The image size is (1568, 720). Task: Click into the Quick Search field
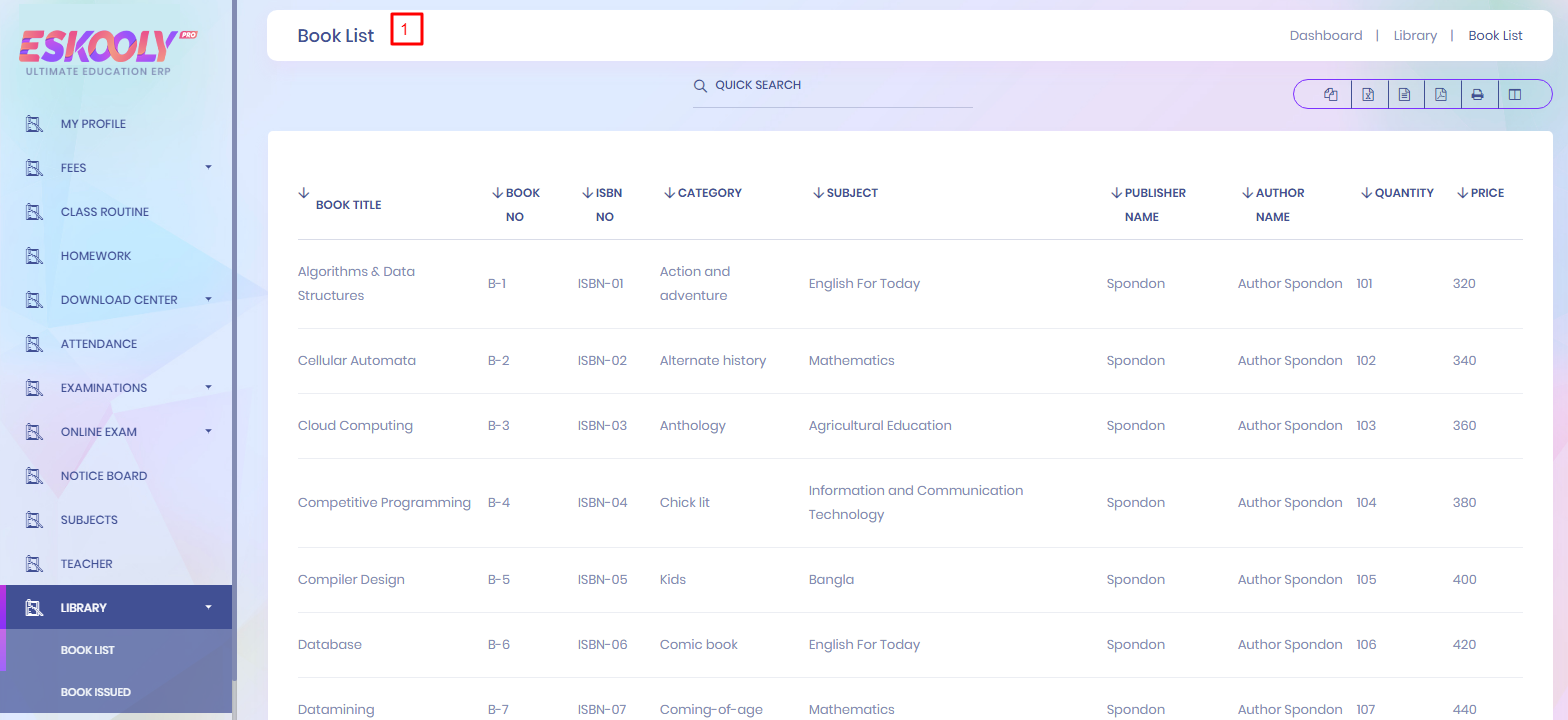point(840,86)
